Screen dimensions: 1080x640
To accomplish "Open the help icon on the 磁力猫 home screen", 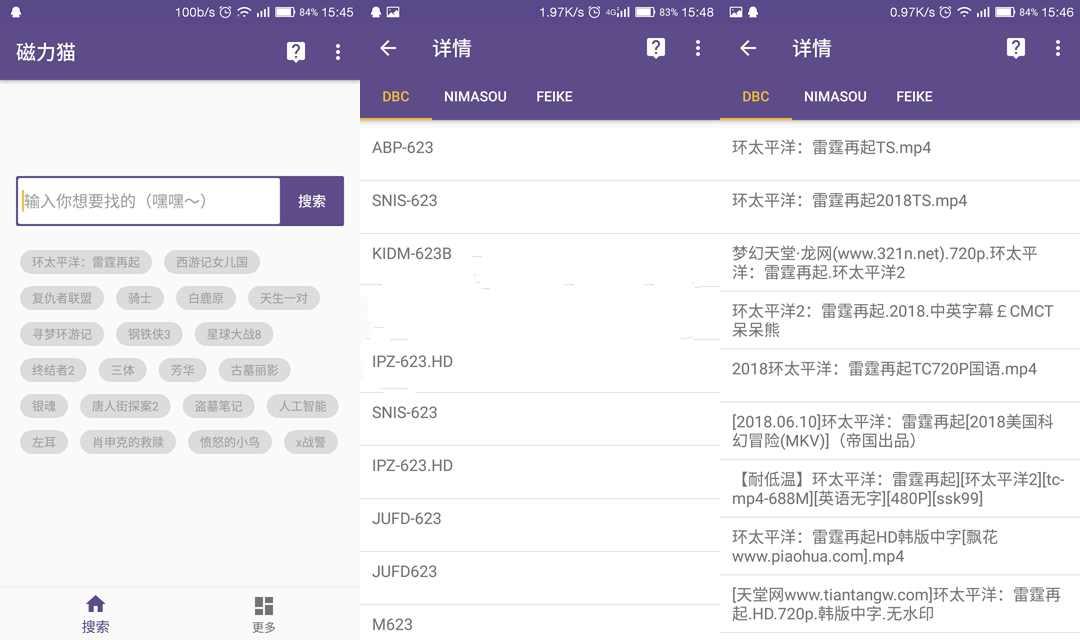I will coord(295,50).
